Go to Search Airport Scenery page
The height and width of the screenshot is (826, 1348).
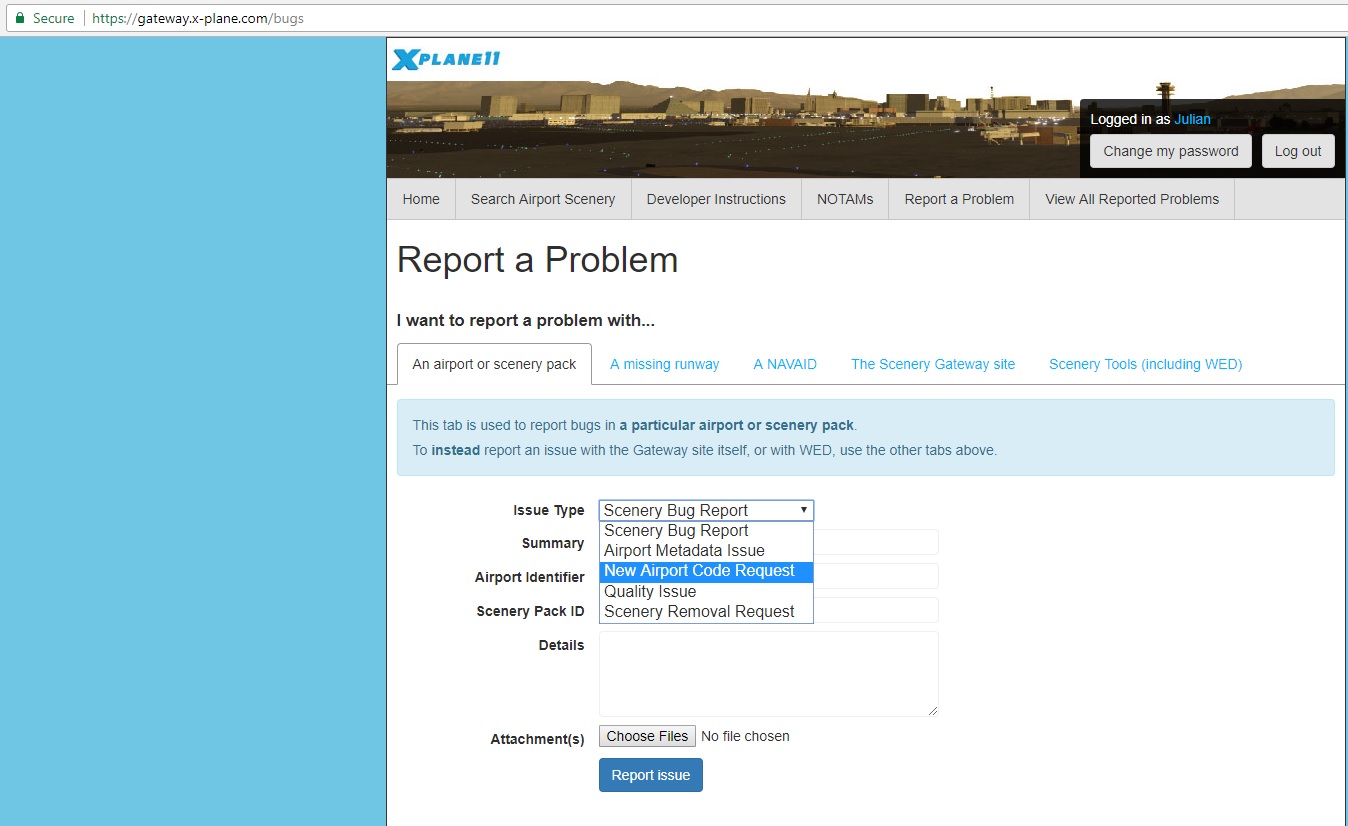click(x=543, y=199)
